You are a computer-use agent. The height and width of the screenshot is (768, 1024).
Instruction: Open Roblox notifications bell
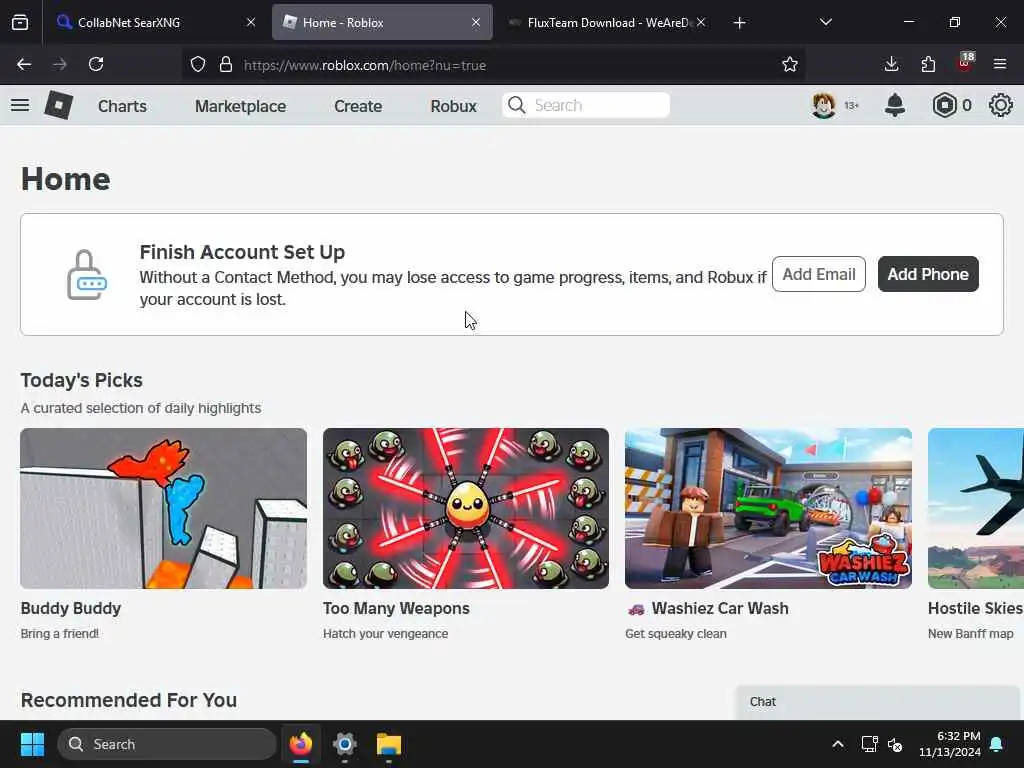tap(895, 105)
